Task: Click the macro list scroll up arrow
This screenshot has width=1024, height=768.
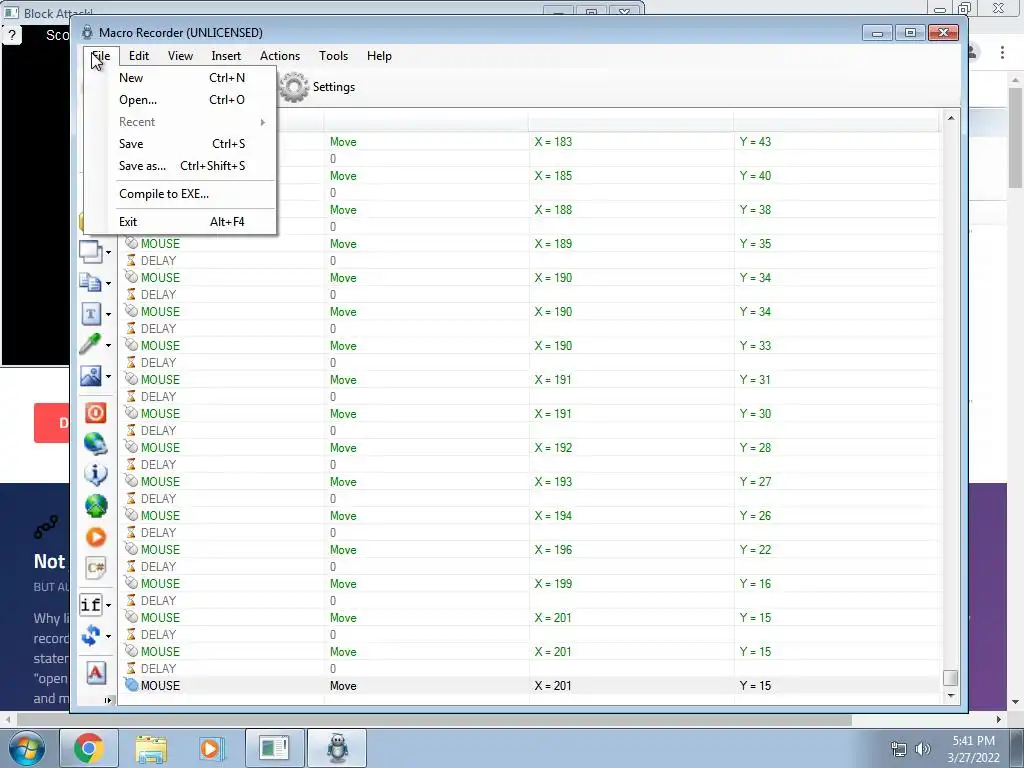Action: tap(951, 118)
